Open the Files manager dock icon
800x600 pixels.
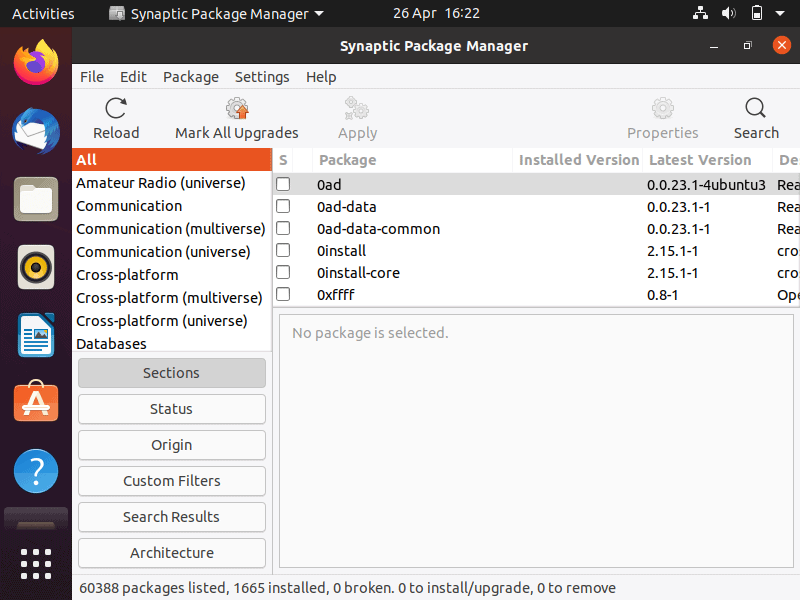point(36,199)
